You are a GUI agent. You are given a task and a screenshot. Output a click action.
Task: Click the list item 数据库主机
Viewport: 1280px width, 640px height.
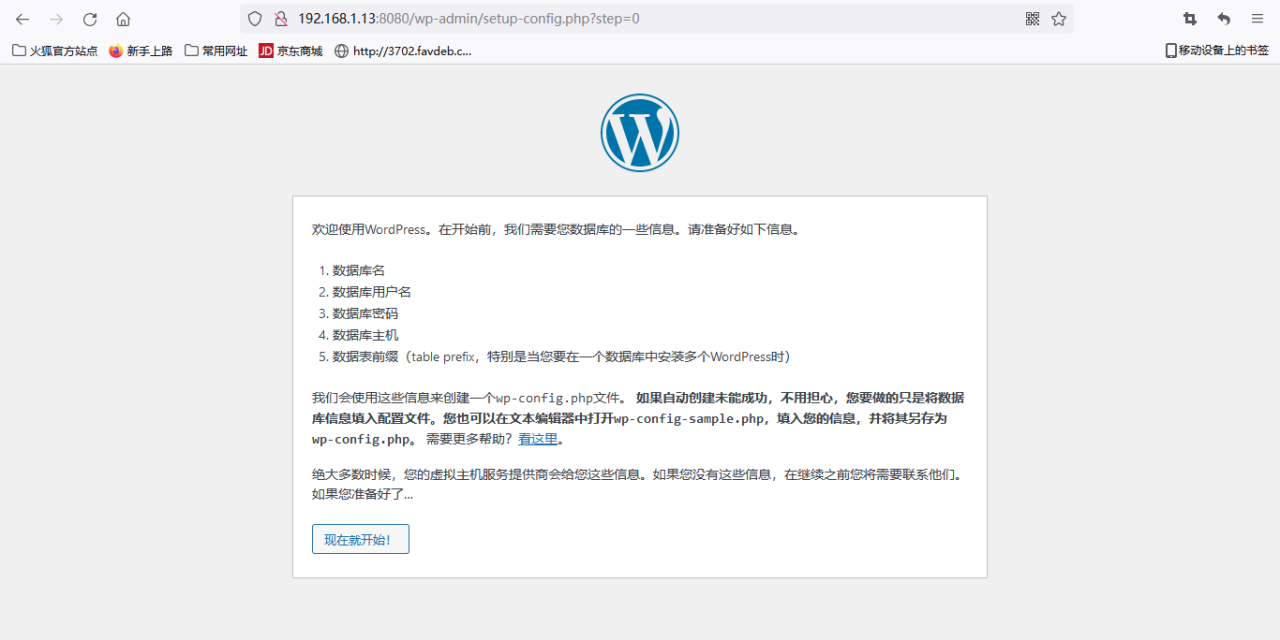pos(365,335)
